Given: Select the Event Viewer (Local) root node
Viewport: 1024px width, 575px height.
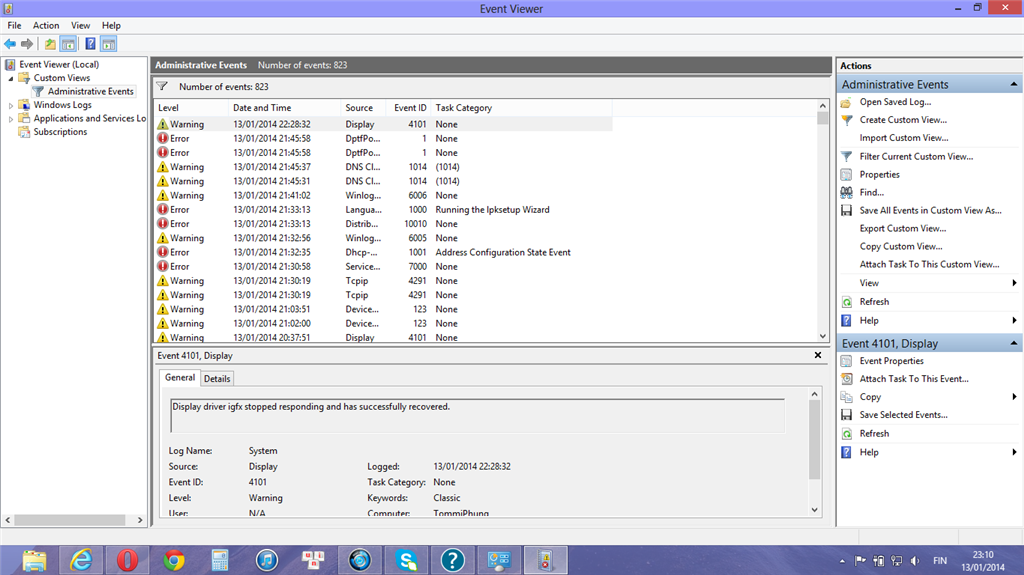Looking at the screenshot, I should 59,64.
